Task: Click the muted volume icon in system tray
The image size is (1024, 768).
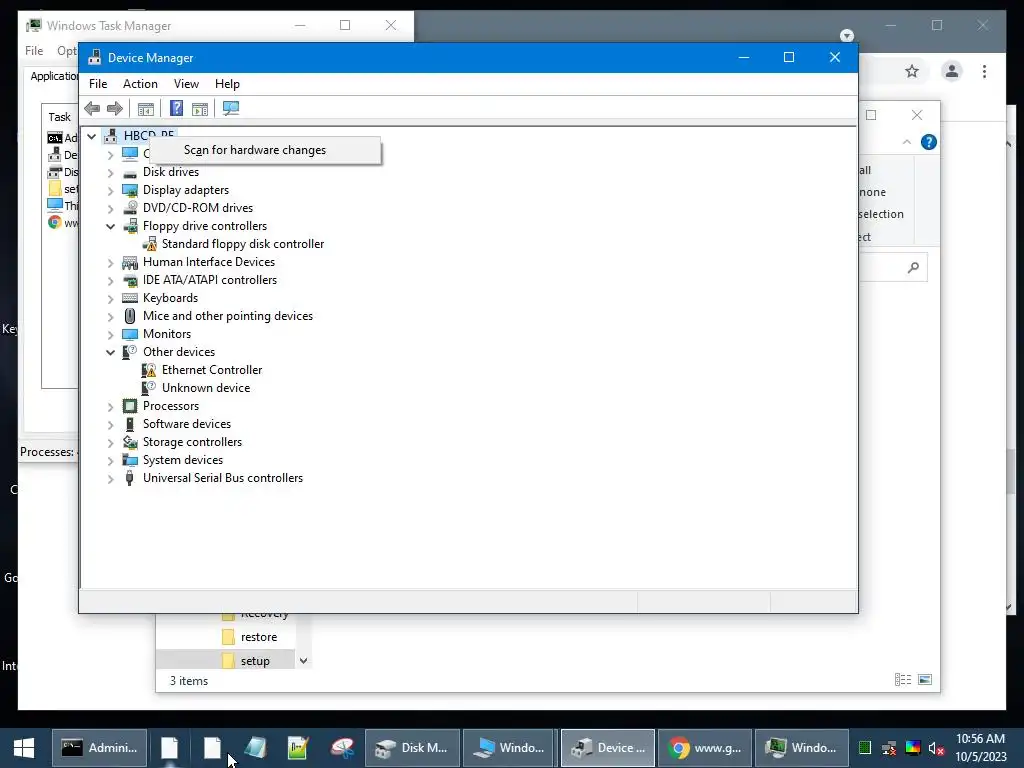Action: pos(936,748)
